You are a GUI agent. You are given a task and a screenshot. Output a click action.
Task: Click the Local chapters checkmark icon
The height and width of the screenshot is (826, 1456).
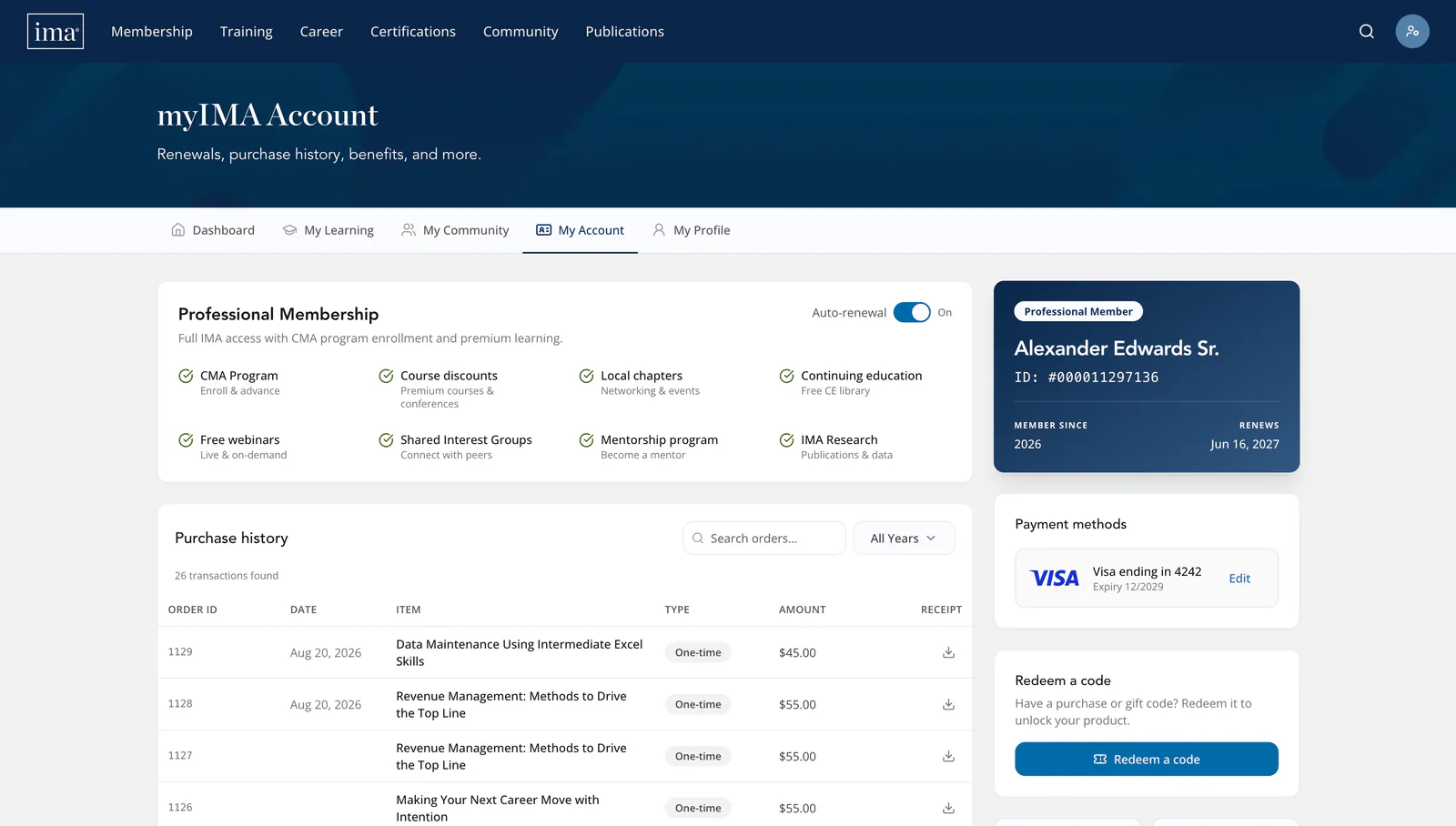[586, 376]
